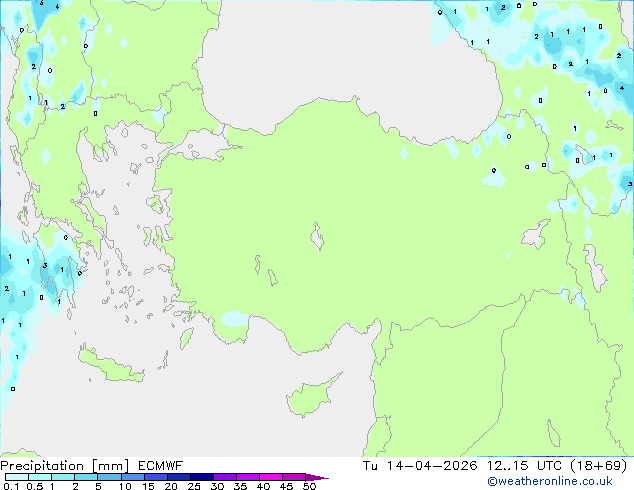Image resolution: width=634 pixels, height=490 pixels.
Task: Select the 30–35 mm purple legend box
Action: pyautogui.click(x=224, y=477)
